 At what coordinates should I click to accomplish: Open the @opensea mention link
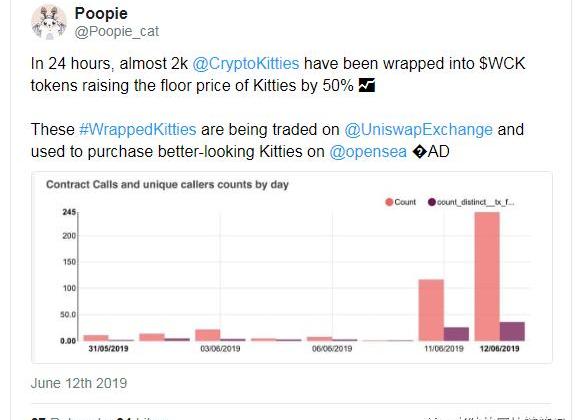368,152
